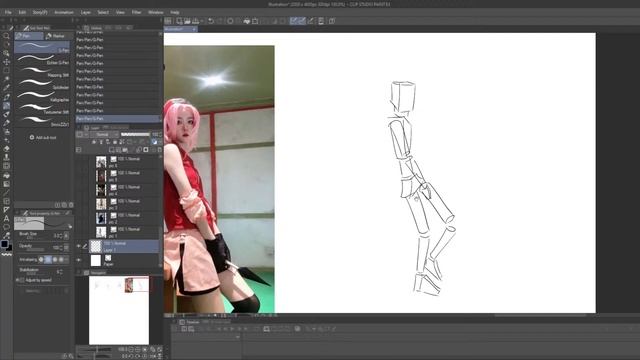640x360 pixels.
Task: Select the Figure line tool
Action: click(x=6, y=192)
